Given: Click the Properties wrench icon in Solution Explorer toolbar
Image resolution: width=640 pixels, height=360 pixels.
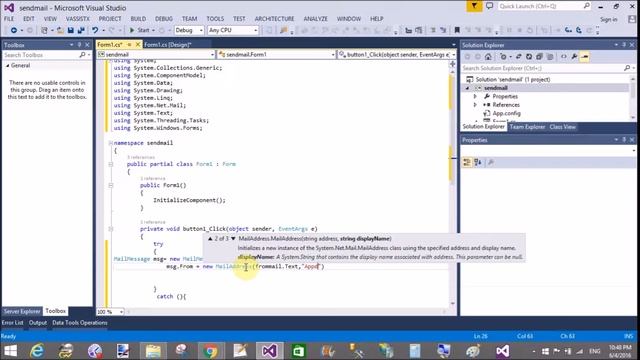Looking at the screenshot, I should 574,57.
